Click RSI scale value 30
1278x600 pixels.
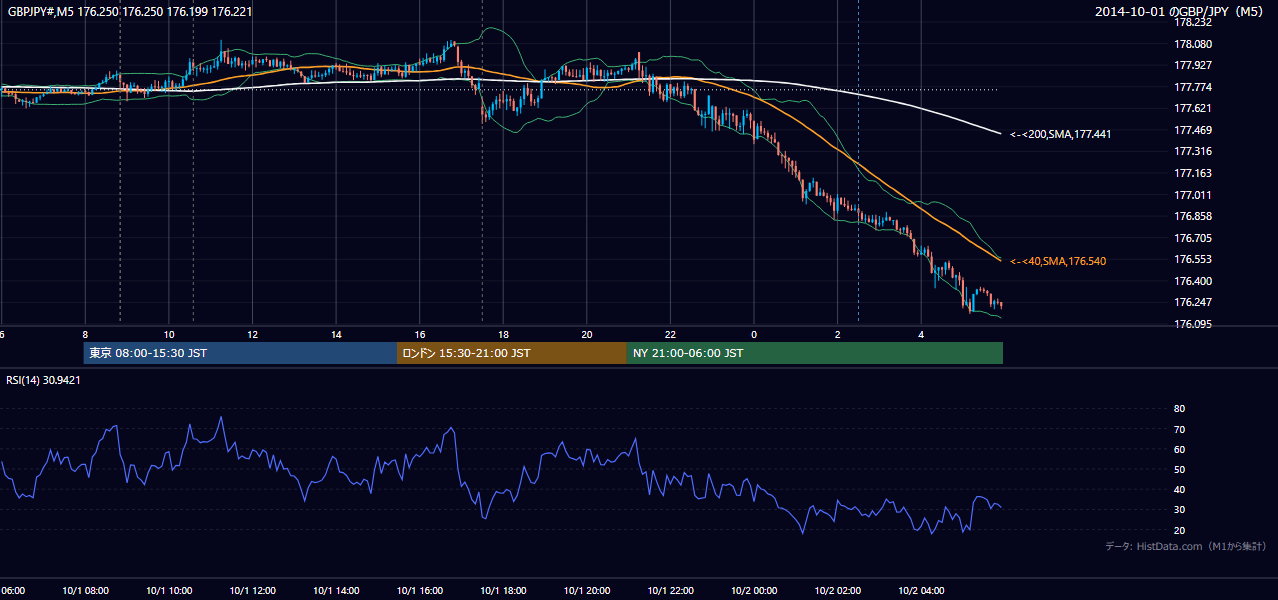pos(1179,510)
